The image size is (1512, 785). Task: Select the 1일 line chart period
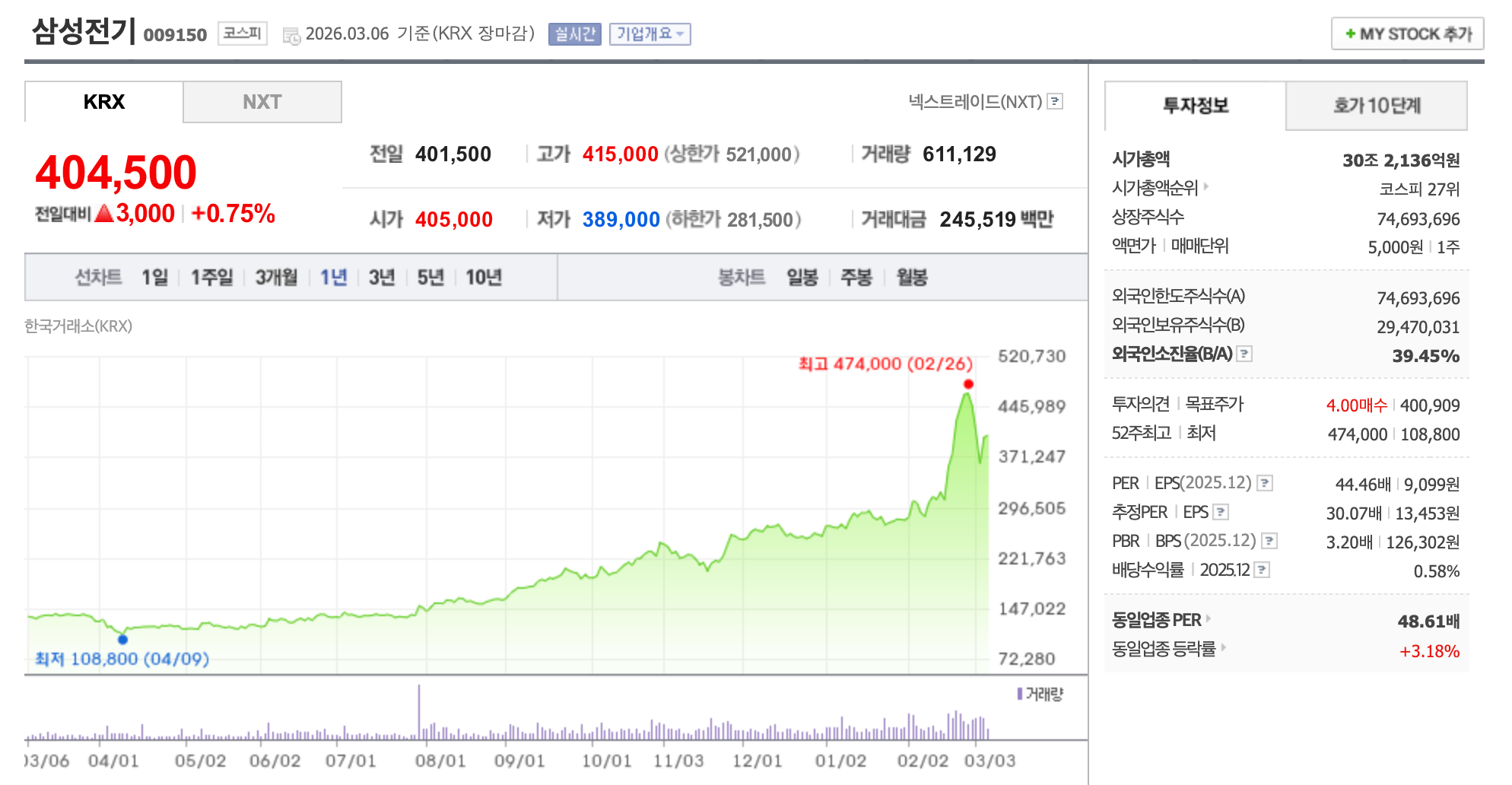[154, 277]
